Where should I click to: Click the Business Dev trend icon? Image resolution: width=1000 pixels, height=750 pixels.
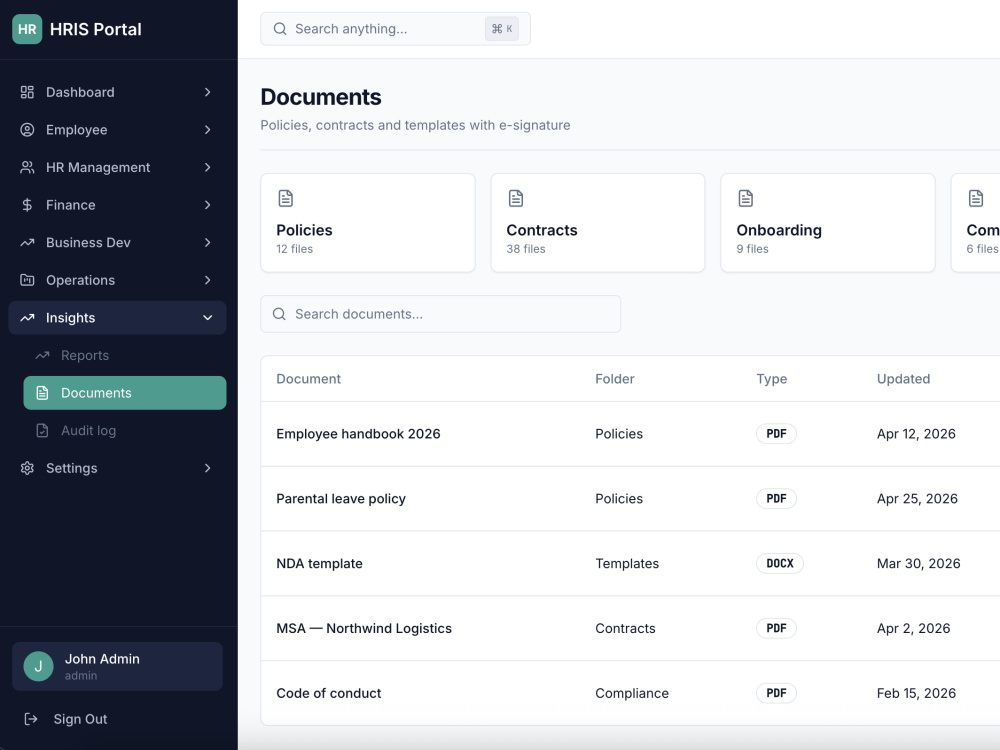click(27, 243)
